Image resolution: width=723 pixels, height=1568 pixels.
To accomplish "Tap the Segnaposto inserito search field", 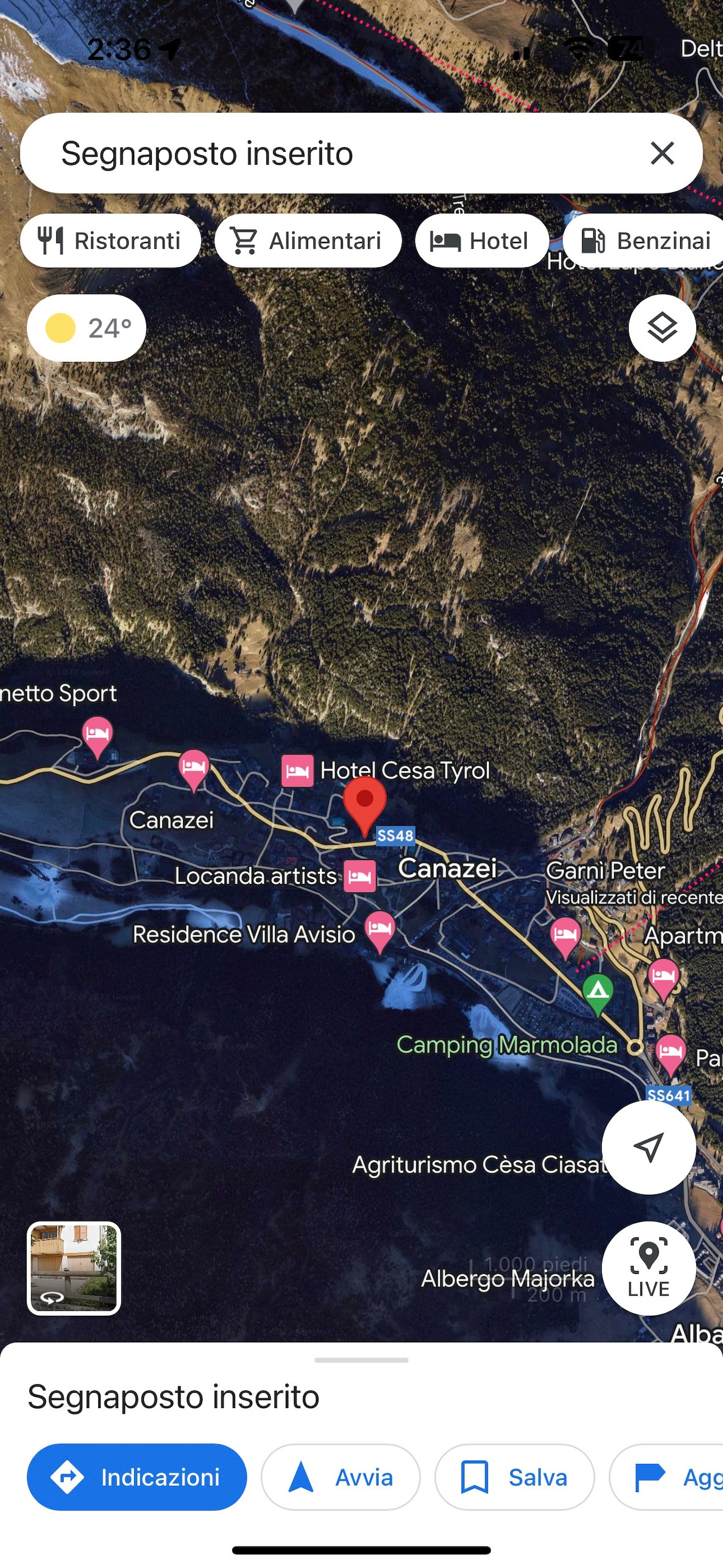I will point(331,153).
